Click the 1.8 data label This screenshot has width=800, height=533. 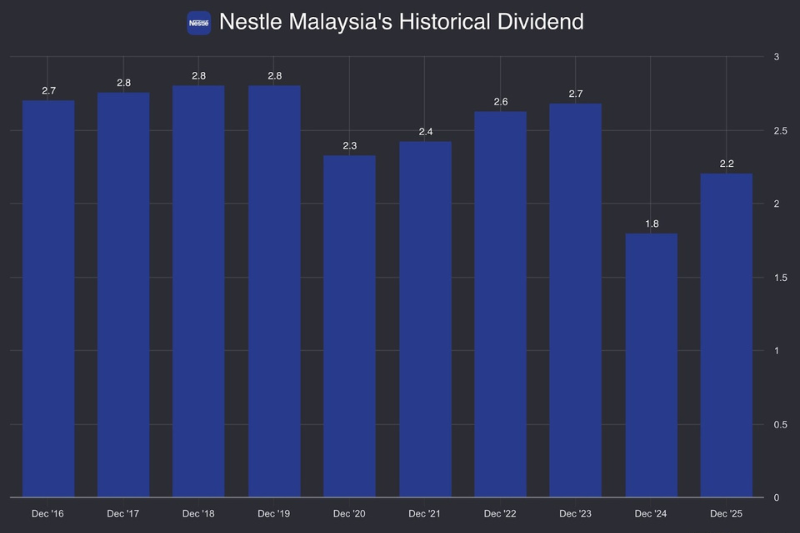pyautogui.click(x=651, y=224)
